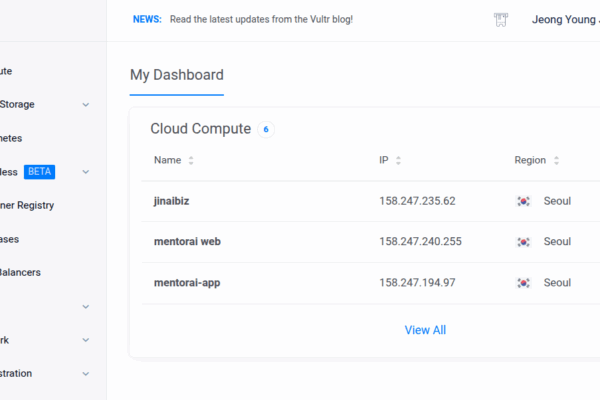Expand the unlabeled sidebar section below Load Balancers
The width and height of the screenshot is (600, 400).
click(x=86, y=307)
